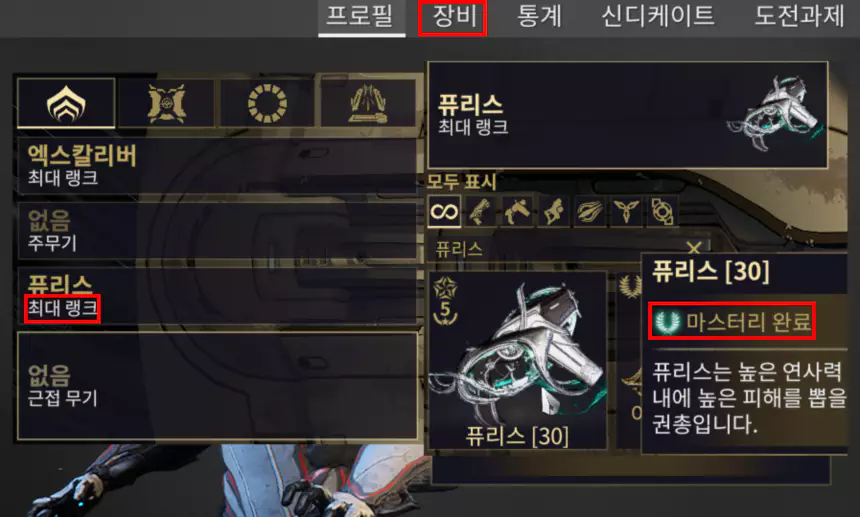Filter by the three-pronged sentinel icon
Viewport: 860px width, 517px height.
(x=626, y=211)
